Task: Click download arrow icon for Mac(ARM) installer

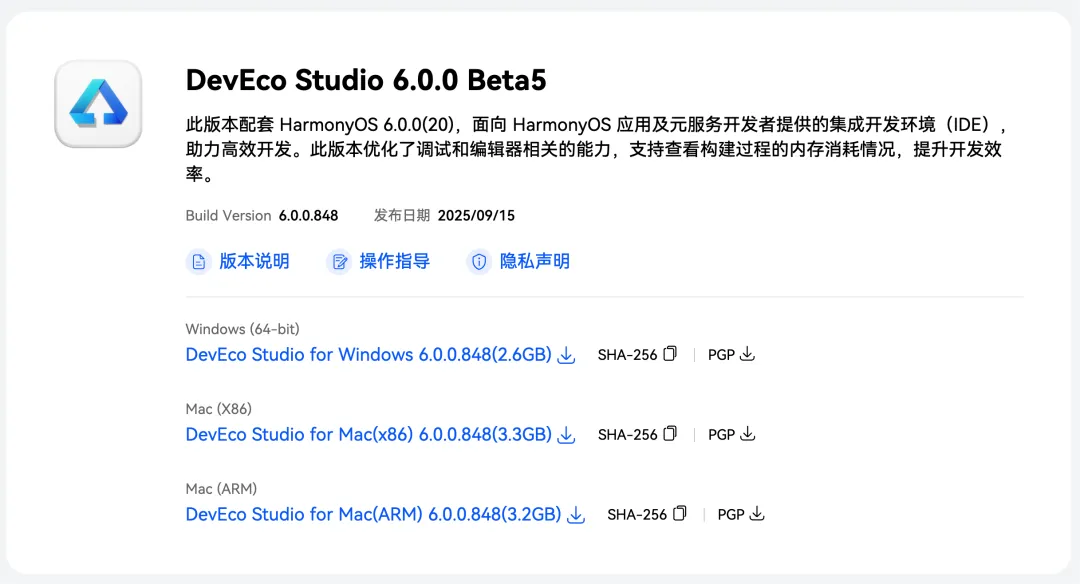Action: coord(576,515)
